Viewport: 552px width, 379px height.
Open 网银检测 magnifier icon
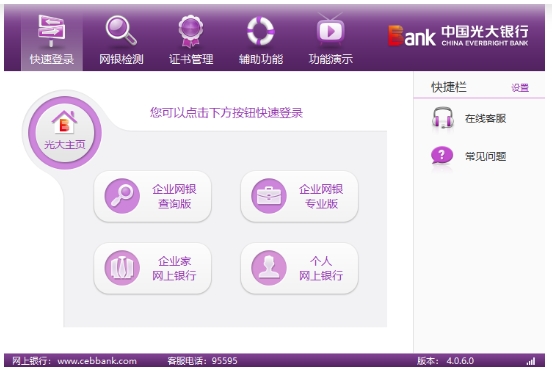coord(121,31)
